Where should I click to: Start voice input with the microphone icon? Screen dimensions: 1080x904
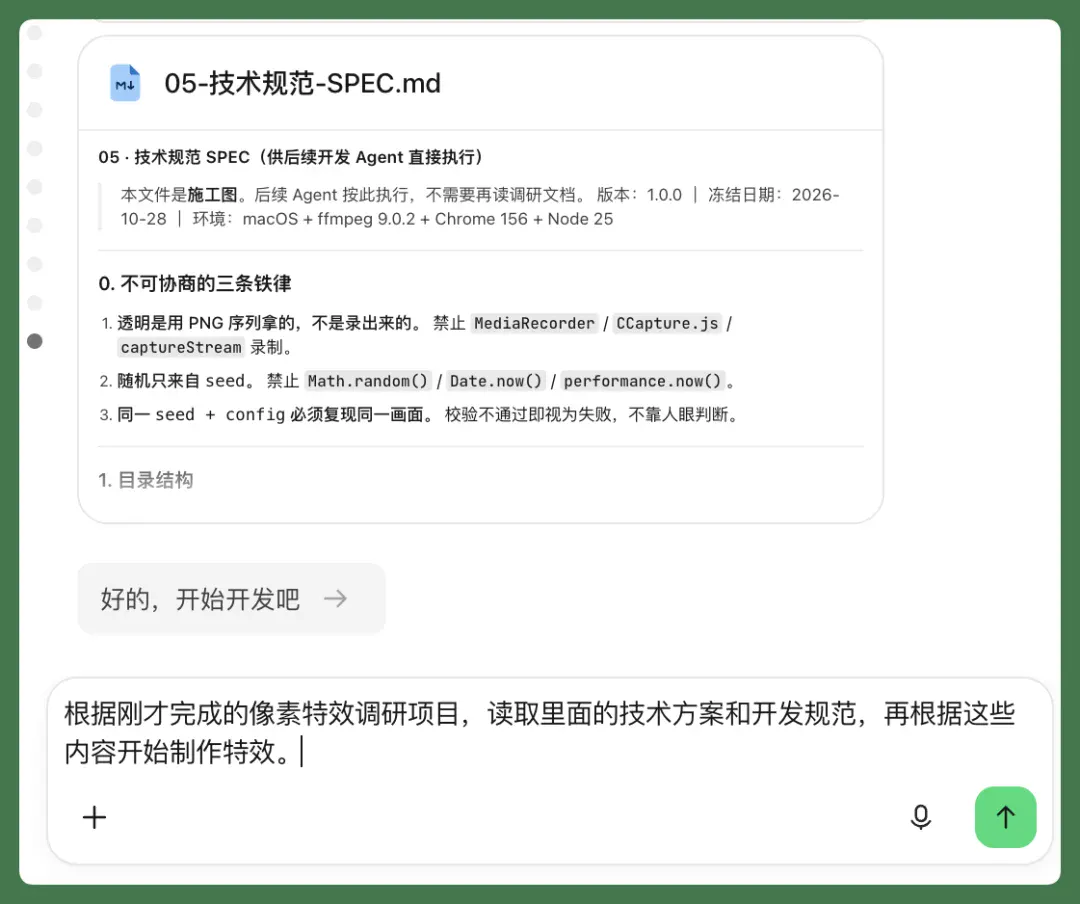[x=921, y=817]
